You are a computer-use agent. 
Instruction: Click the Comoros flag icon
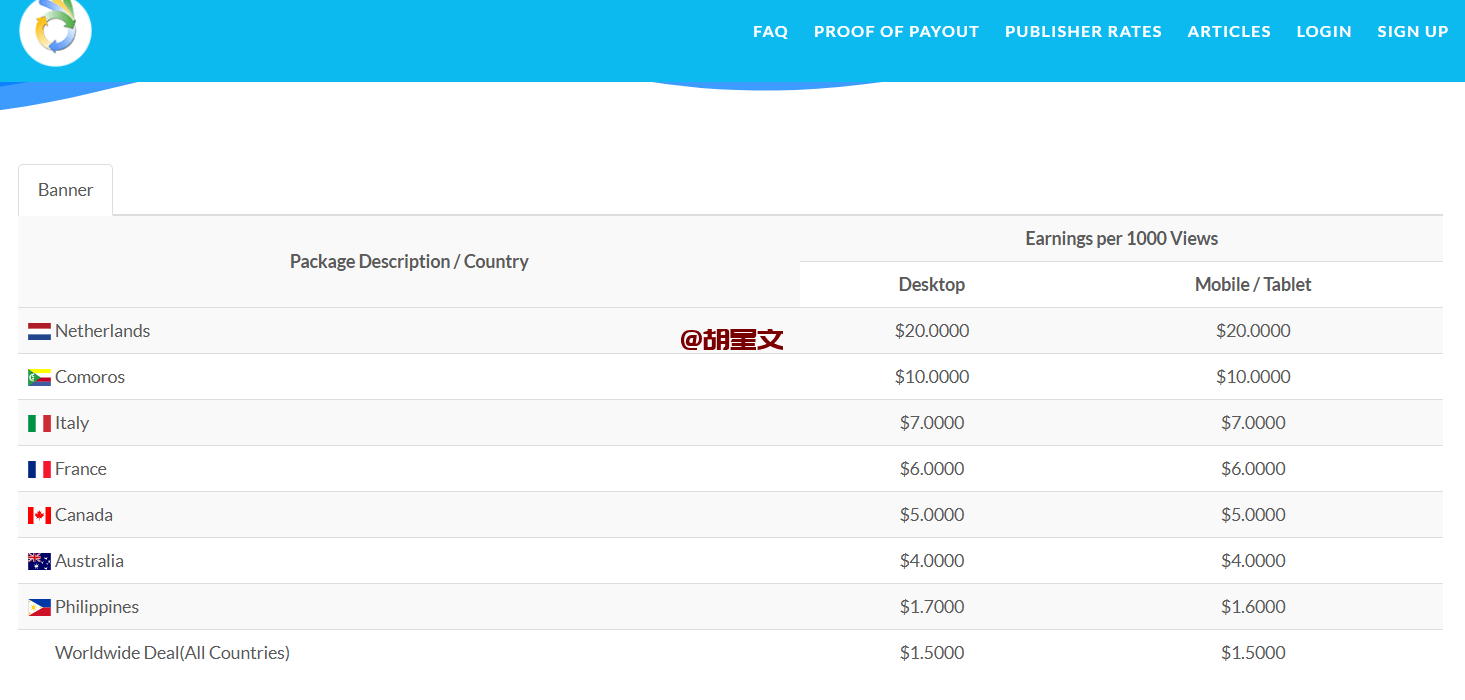point(39,377)
